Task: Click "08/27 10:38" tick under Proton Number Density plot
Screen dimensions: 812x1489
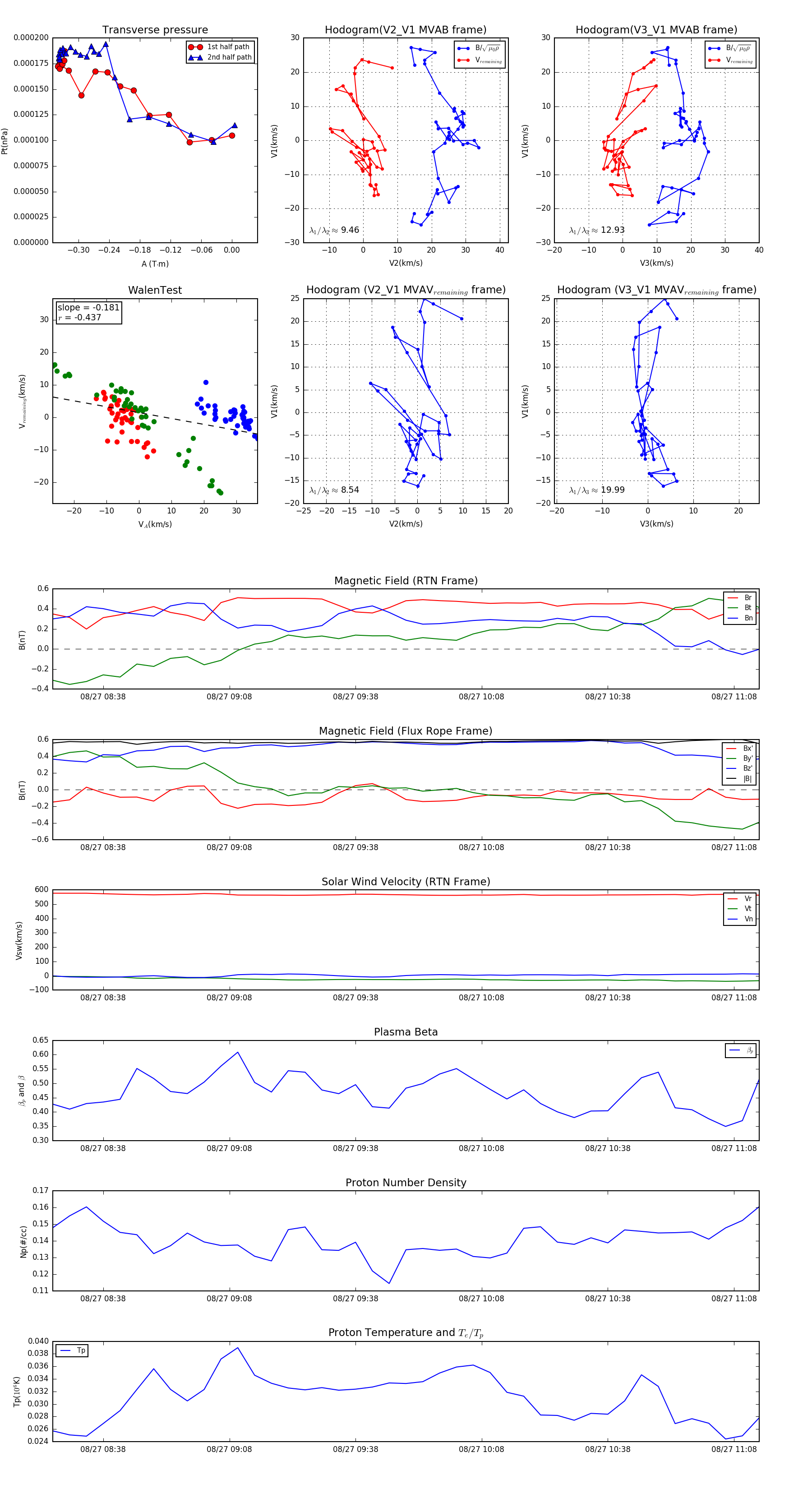Action: [607, 1299]
